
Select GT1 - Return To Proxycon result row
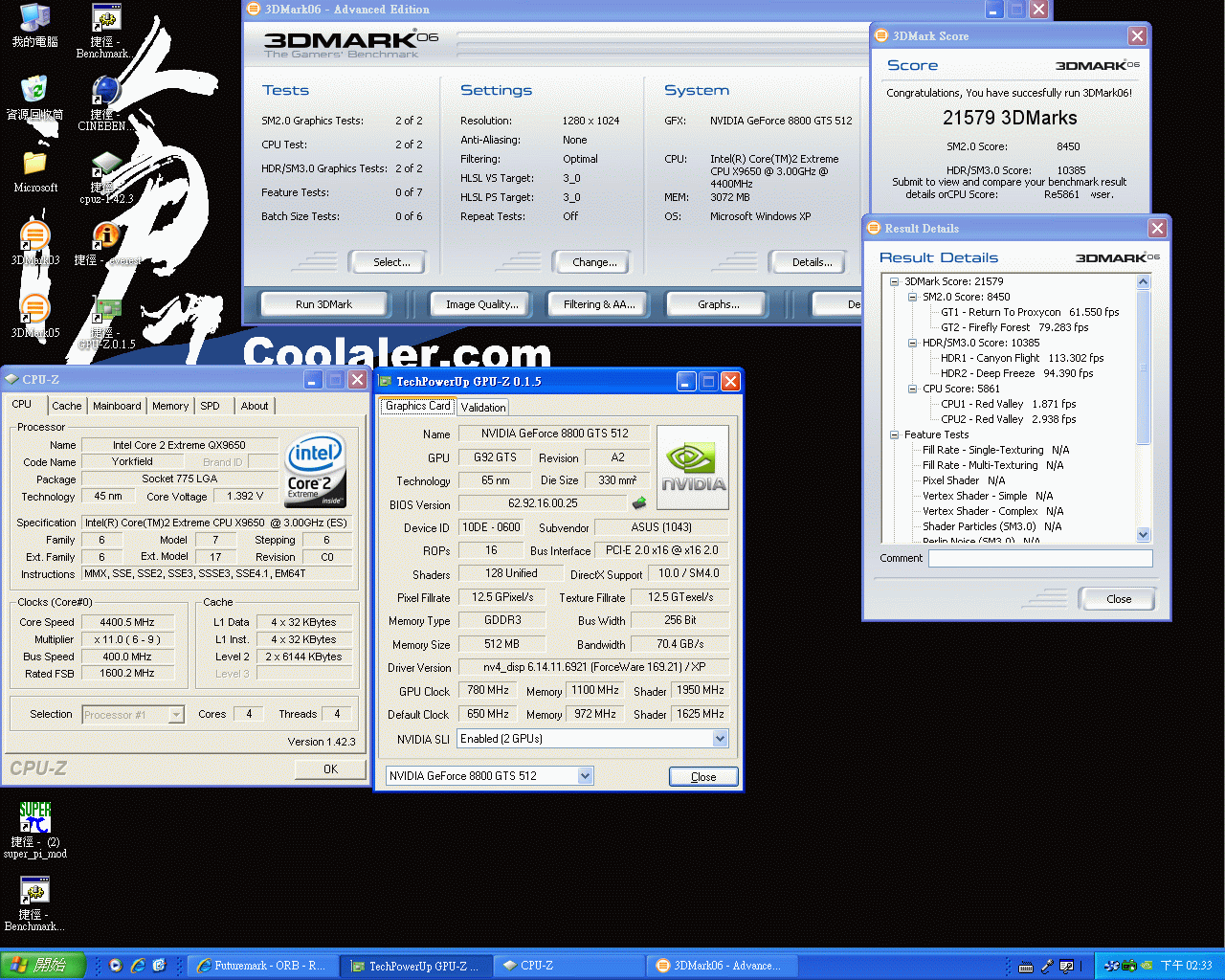(x=1030, y=312)
